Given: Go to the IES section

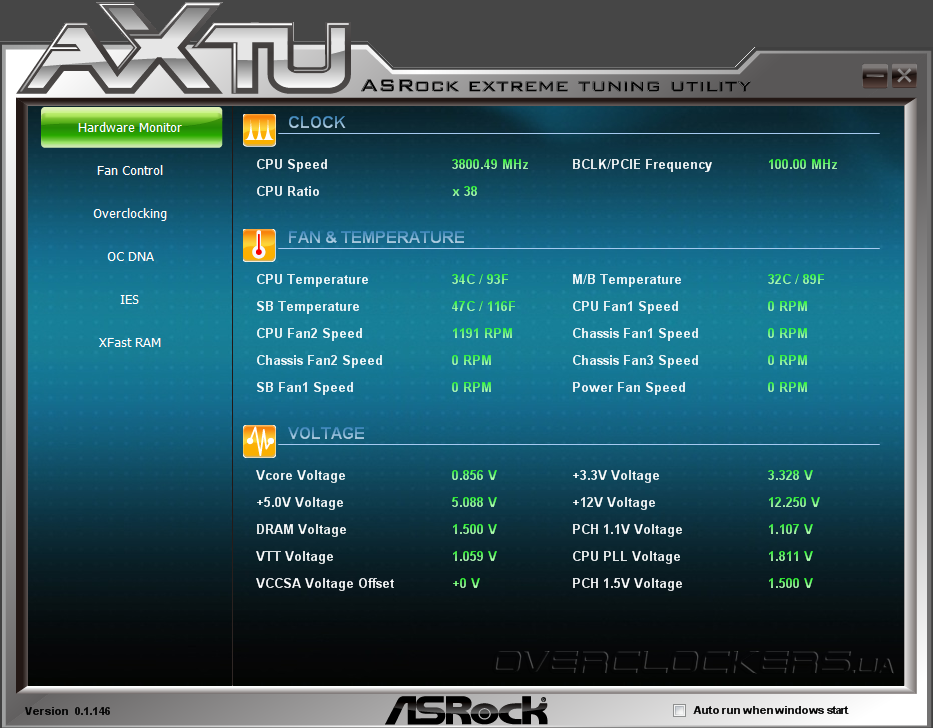Looking at the screenshot, I should (x=130, y=299).
